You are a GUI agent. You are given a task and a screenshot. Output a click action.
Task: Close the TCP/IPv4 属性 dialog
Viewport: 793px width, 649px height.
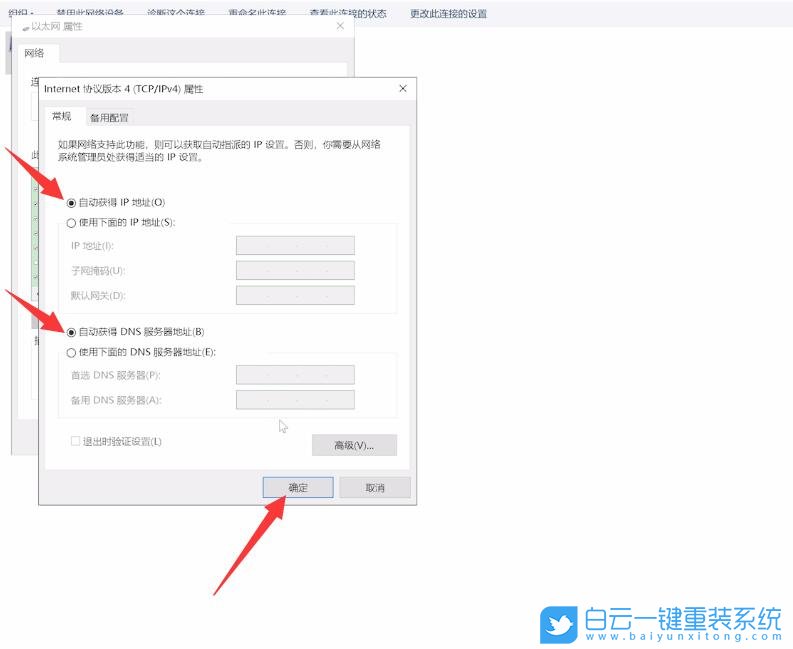(403, 89)
